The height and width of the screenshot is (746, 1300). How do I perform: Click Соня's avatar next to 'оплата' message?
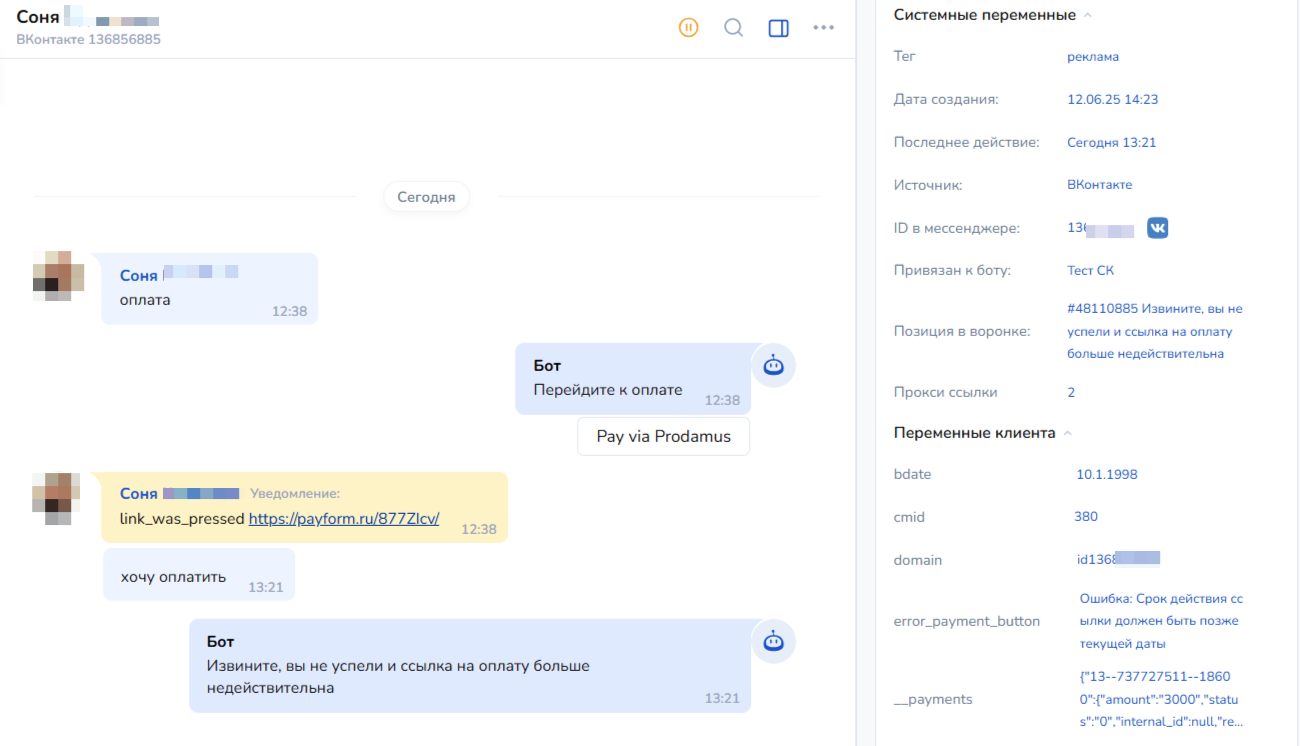(58, 276)
